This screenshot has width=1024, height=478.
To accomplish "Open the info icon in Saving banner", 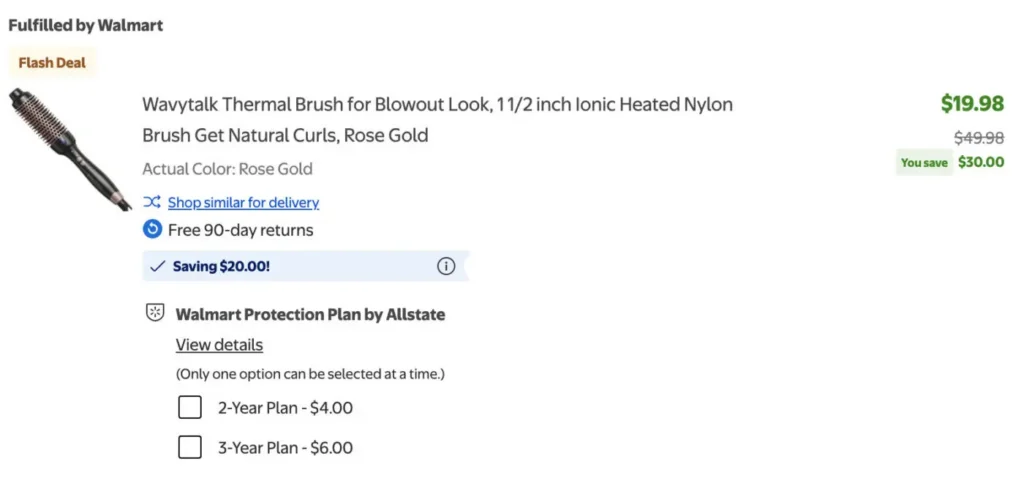I will pos(446,266).
